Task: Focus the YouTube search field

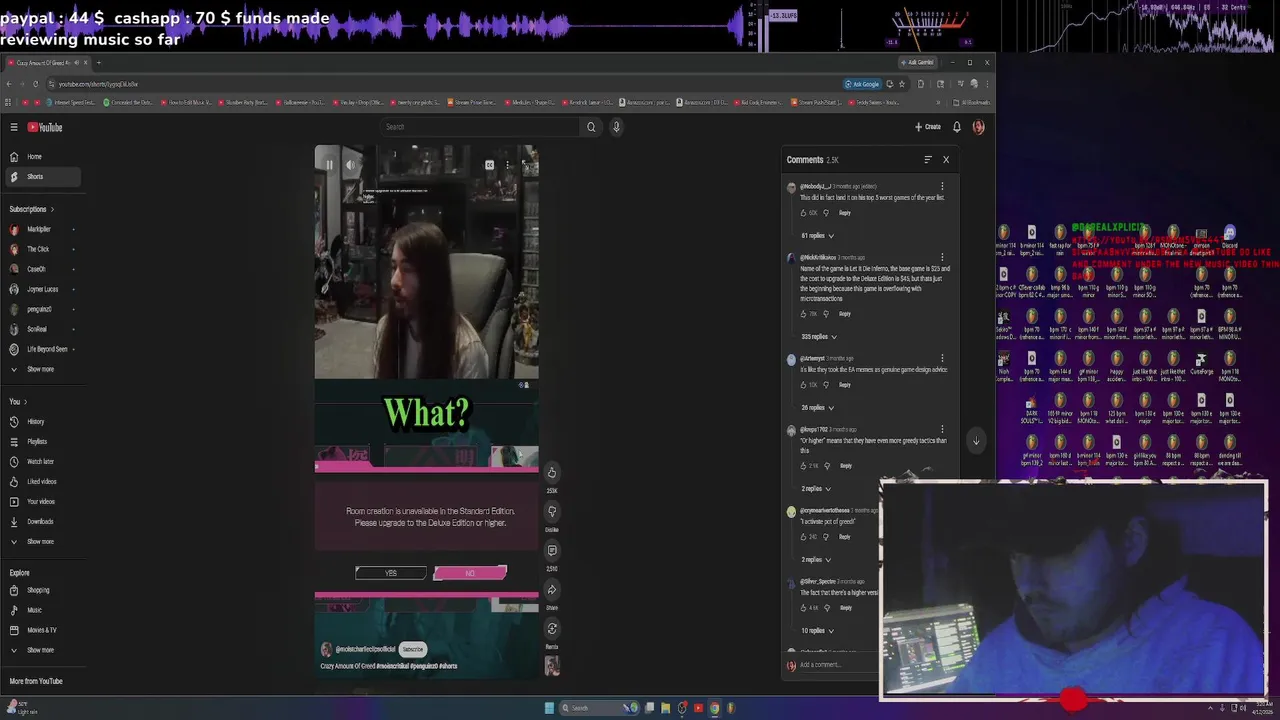Action: click(480, 127)
